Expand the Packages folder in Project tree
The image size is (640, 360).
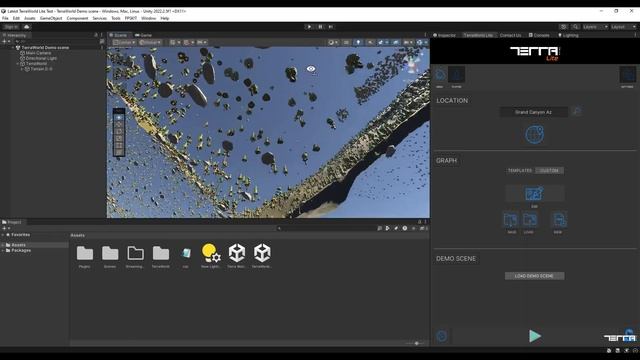tap(3, 250)
